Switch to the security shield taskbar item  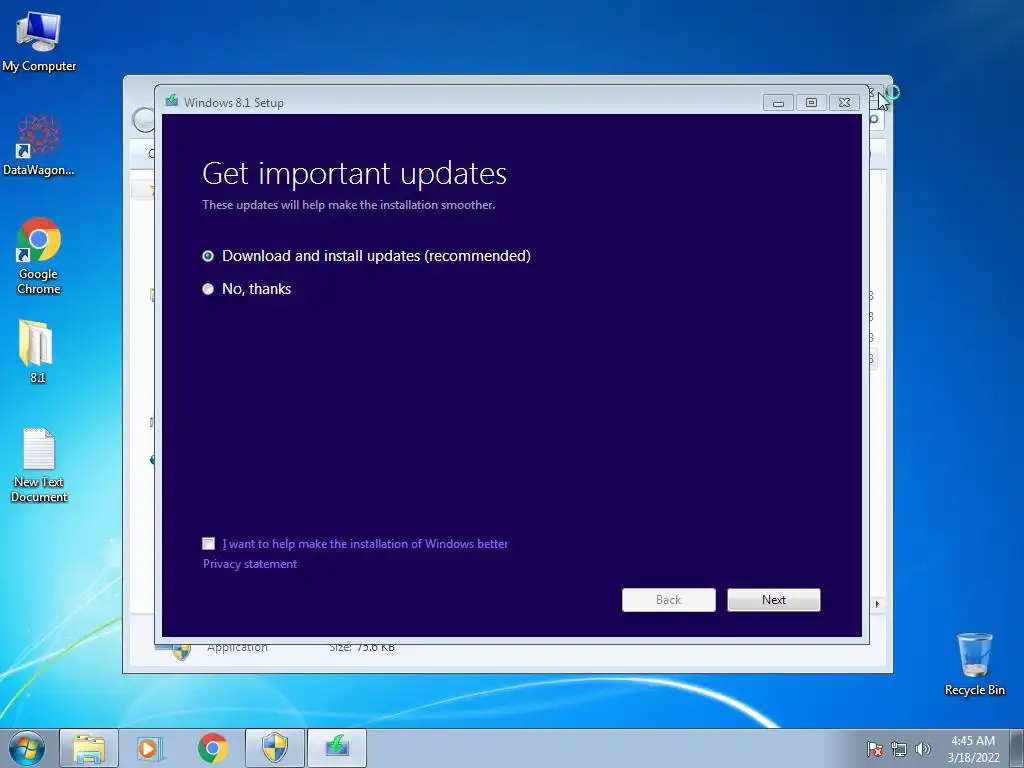[x=275, y=748]
